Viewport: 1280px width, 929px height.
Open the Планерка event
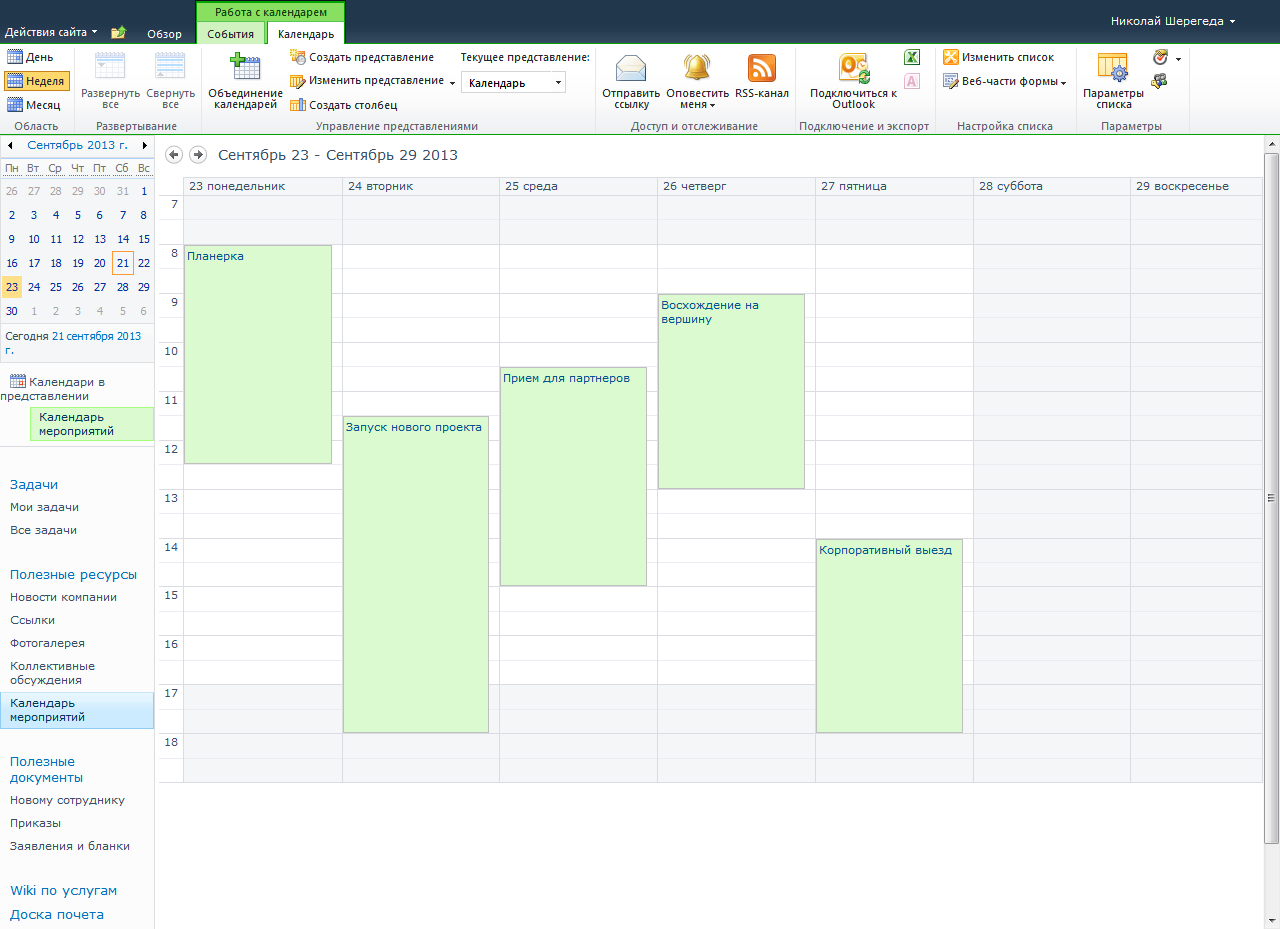(258, 354)
